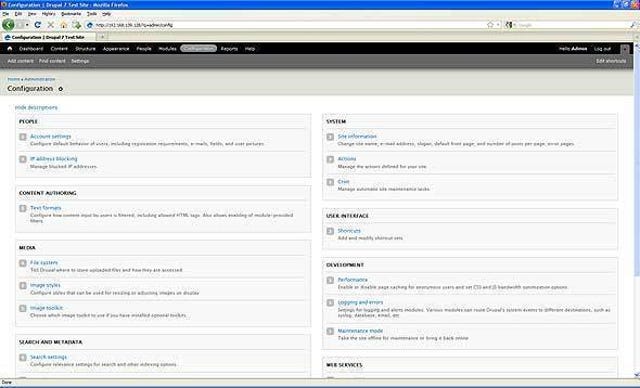Screen dimensions: 640x388
Task: Open Help in Drupal admin toolbar
Action: coord(250,49)
